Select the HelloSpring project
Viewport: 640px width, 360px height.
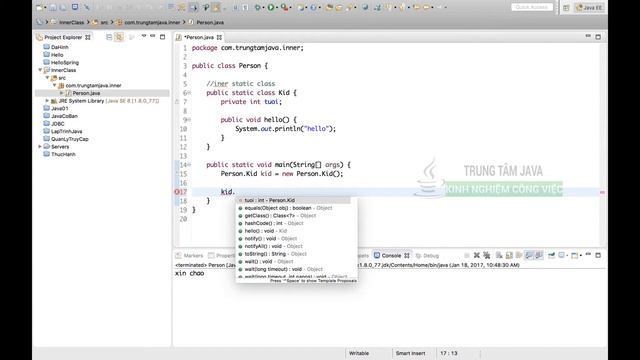(61, 62)
